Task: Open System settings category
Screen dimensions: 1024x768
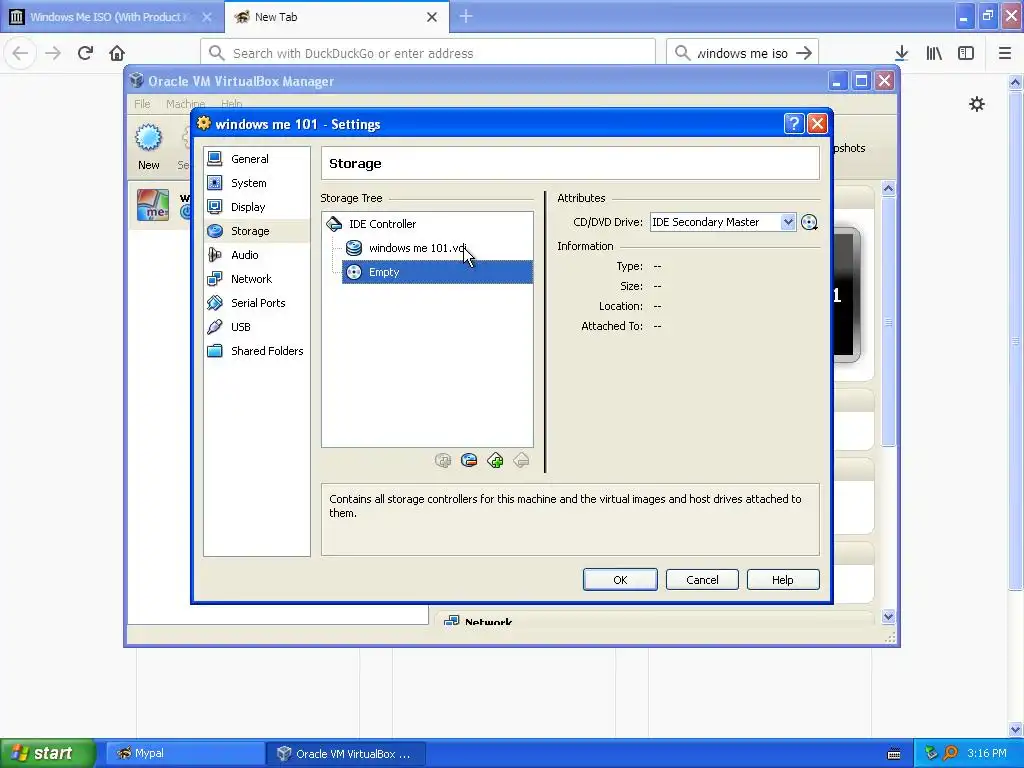Action: click(256, 183)
